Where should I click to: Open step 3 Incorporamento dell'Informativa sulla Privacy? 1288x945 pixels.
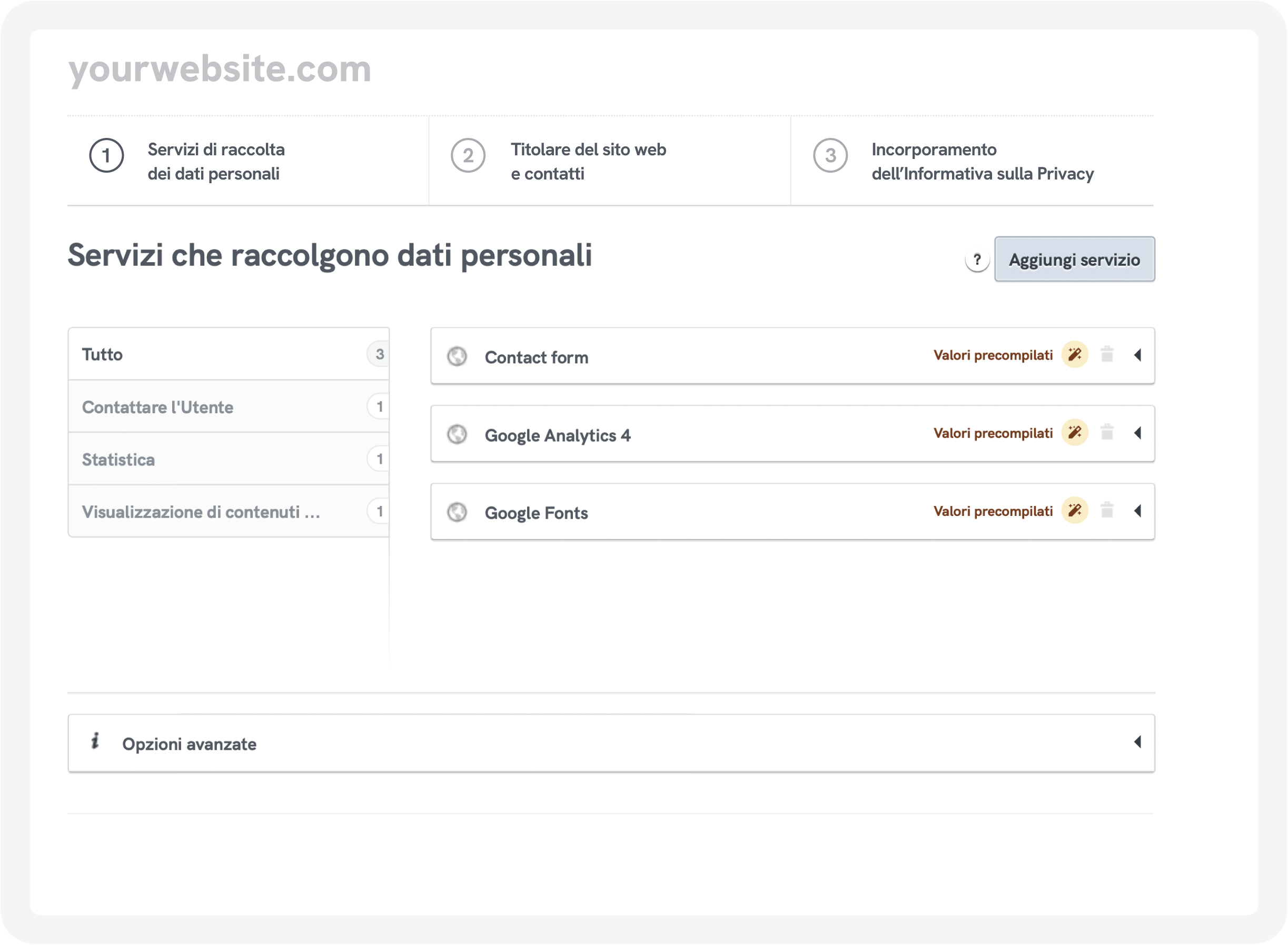[982, 161]
